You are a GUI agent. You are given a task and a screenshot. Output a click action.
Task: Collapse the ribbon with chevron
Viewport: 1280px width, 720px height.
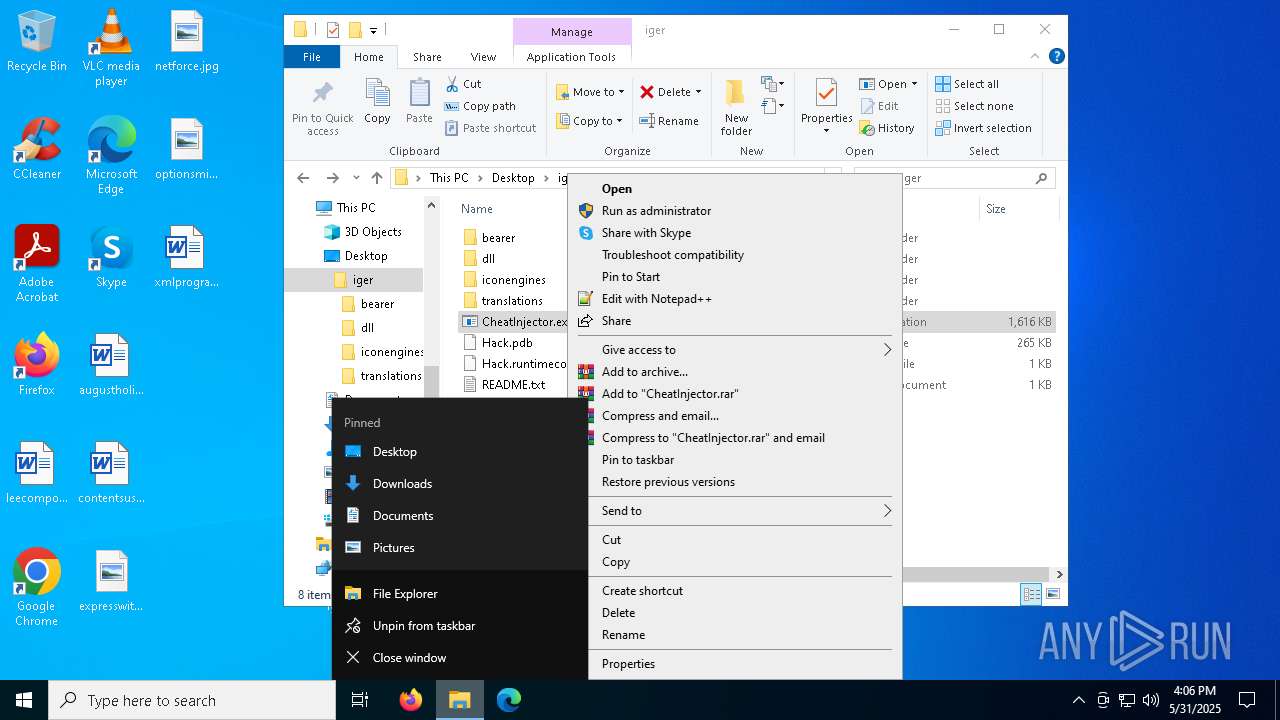point(1035,57)
